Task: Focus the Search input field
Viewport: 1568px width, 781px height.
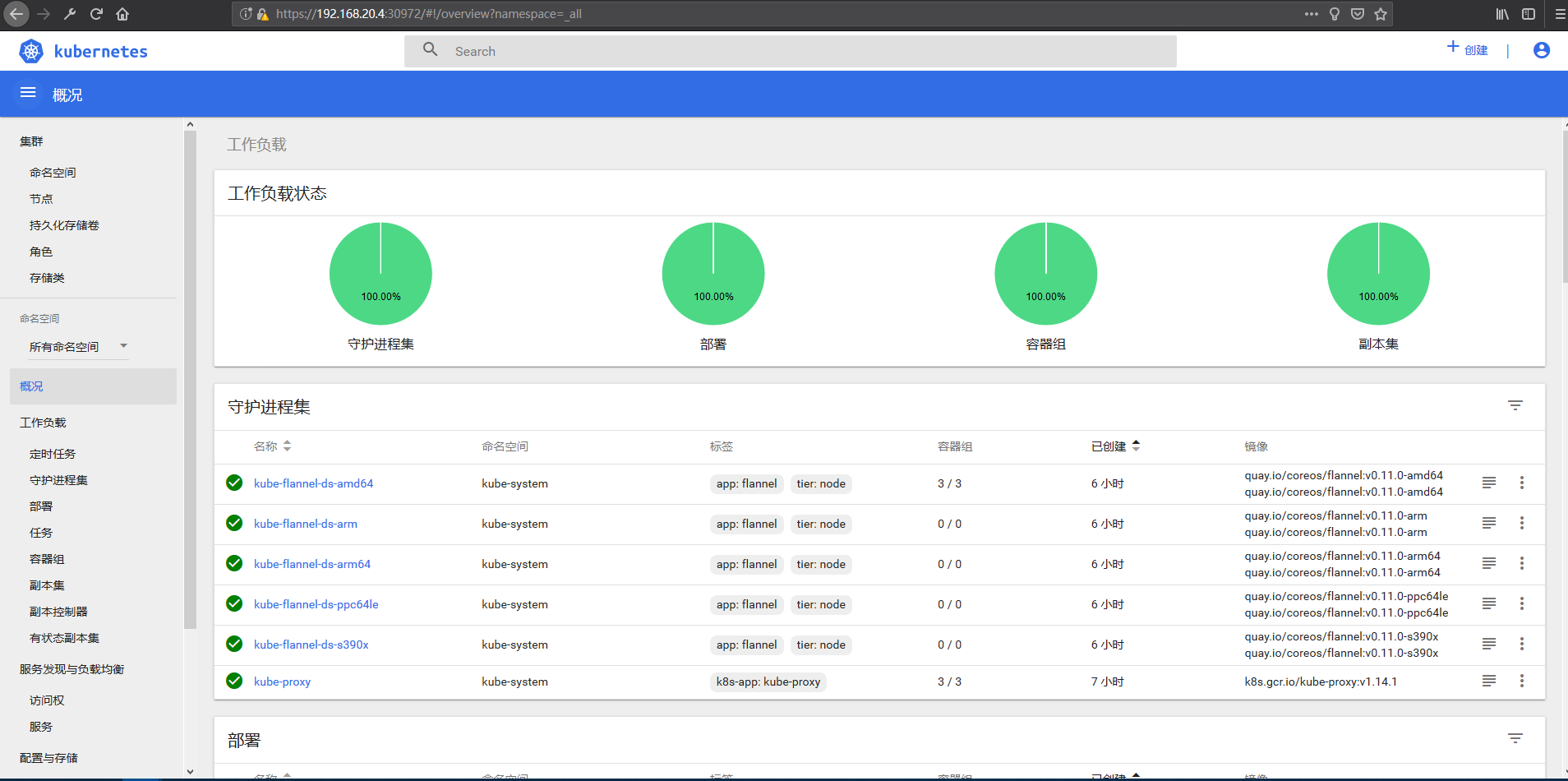Action: (790, 51)
